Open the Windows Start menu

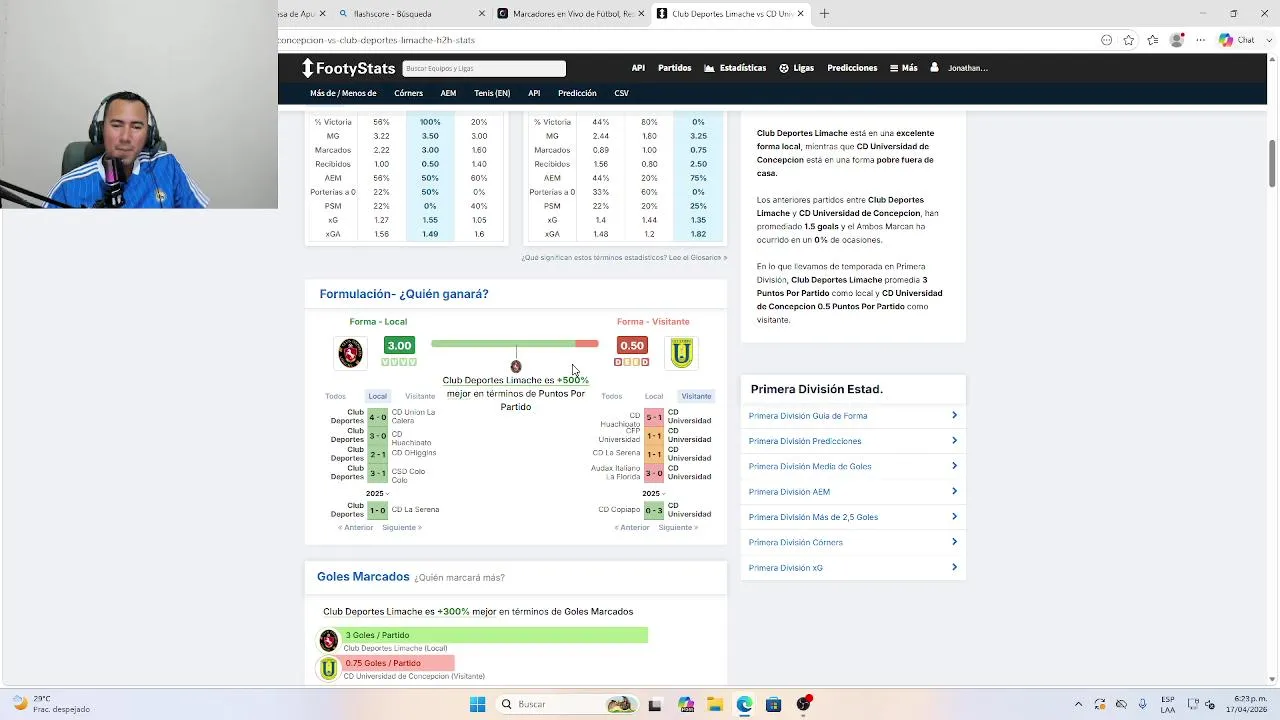tap(477, 704)
